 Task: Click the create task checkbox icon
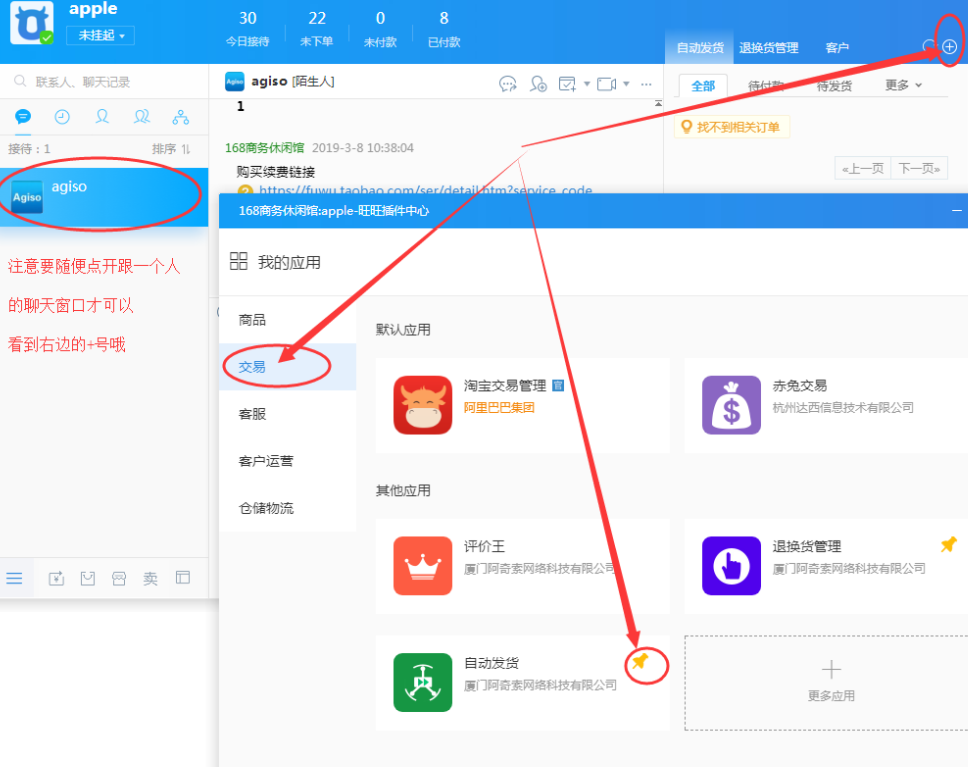pyautogui.click(x=567, y=84)
